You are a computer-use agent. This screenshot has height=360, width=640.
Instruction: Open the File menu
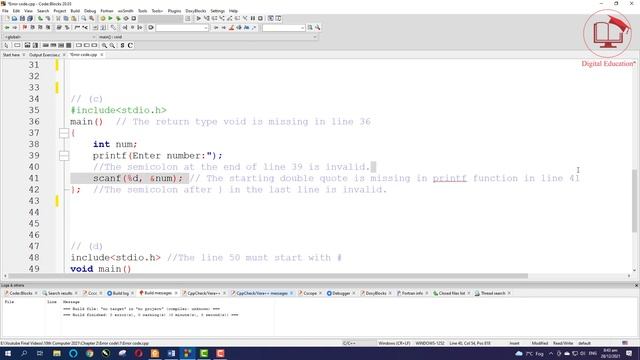(x=5, y=11)
